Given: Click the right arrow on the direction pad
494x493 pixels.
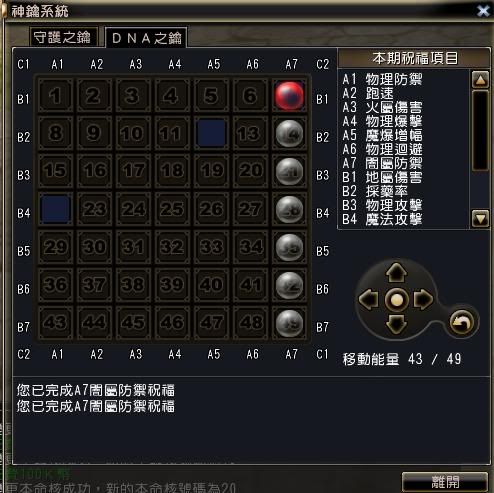Looking at the screenshot, I should pos(423,299).
